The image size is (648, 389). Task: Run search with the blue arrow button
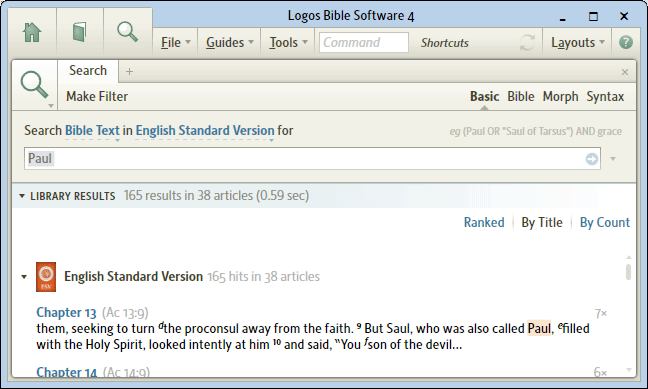(592, 159)
